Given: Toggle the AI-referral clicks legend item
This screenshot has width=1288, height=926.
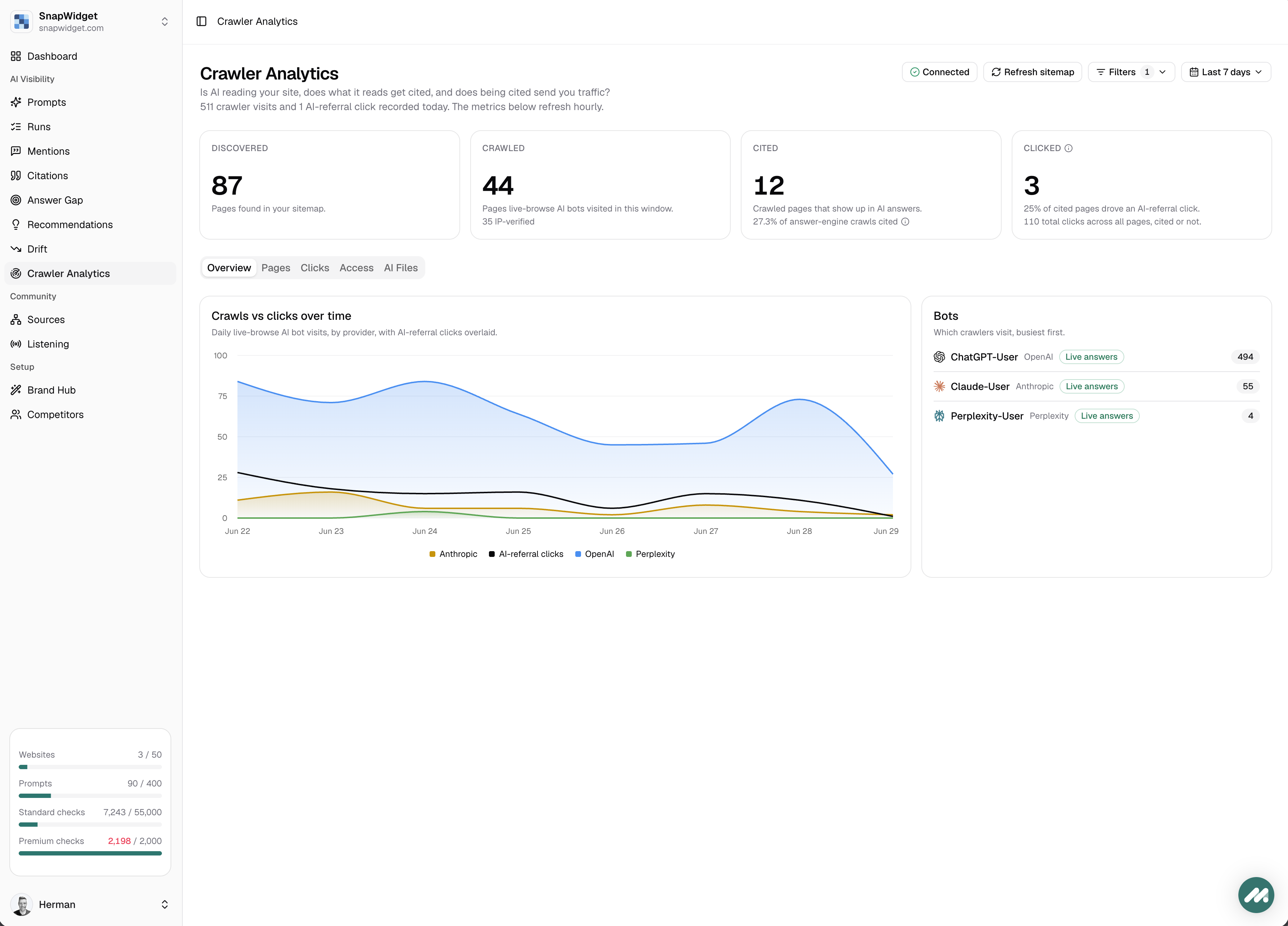Looking at the screenshot, I should coord(526,554).
